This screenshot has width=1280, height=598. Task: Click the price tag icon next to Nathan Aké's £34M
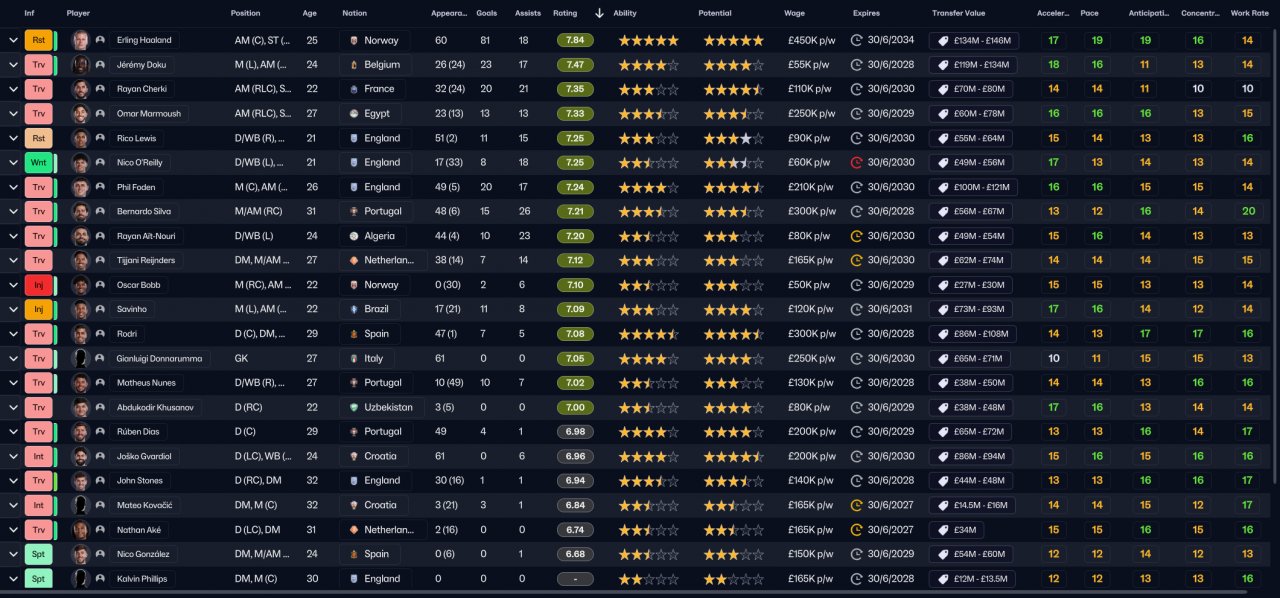pos(942,529)
